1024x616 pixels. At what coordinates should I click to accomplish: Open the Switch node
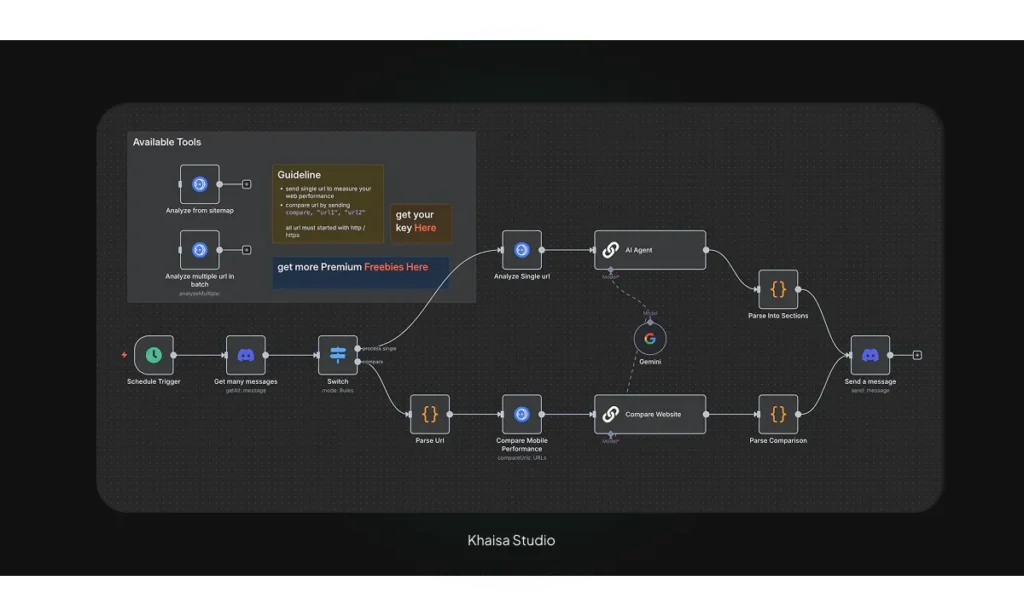point(337,355)
